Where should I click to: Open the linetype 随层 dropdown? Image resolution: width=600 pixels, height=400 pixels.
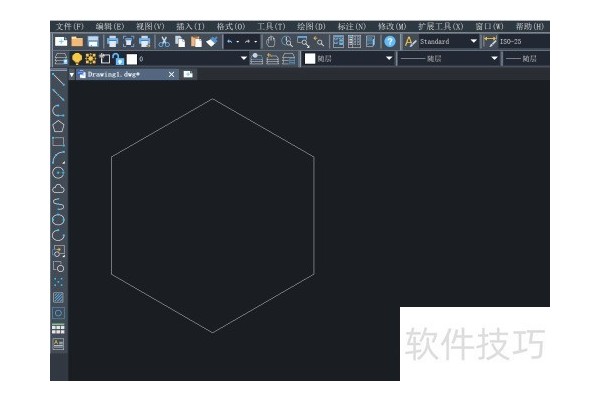pos(494,59)
